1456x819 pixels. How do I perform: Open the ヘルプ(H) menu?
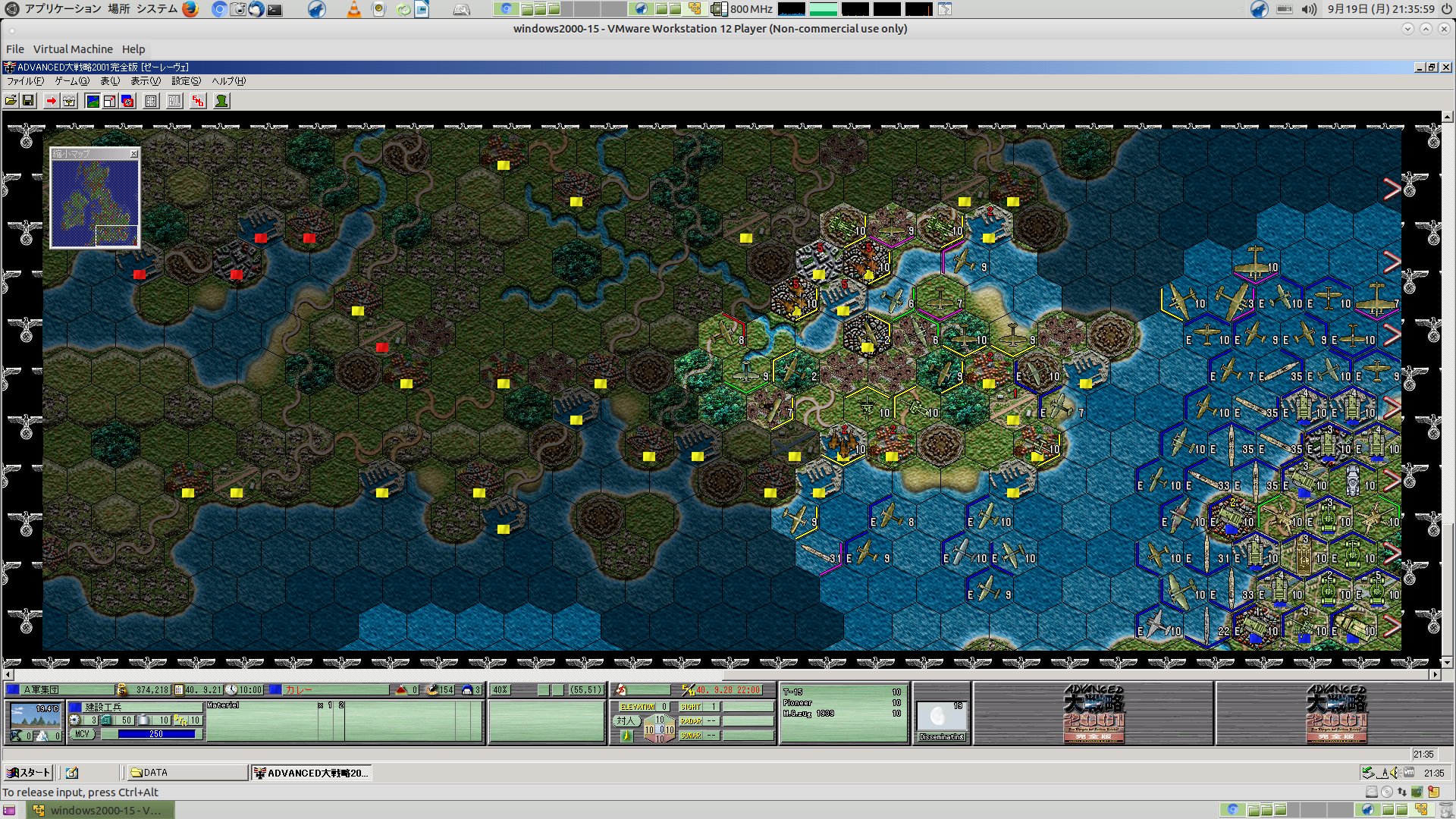(x=228, y=81)
